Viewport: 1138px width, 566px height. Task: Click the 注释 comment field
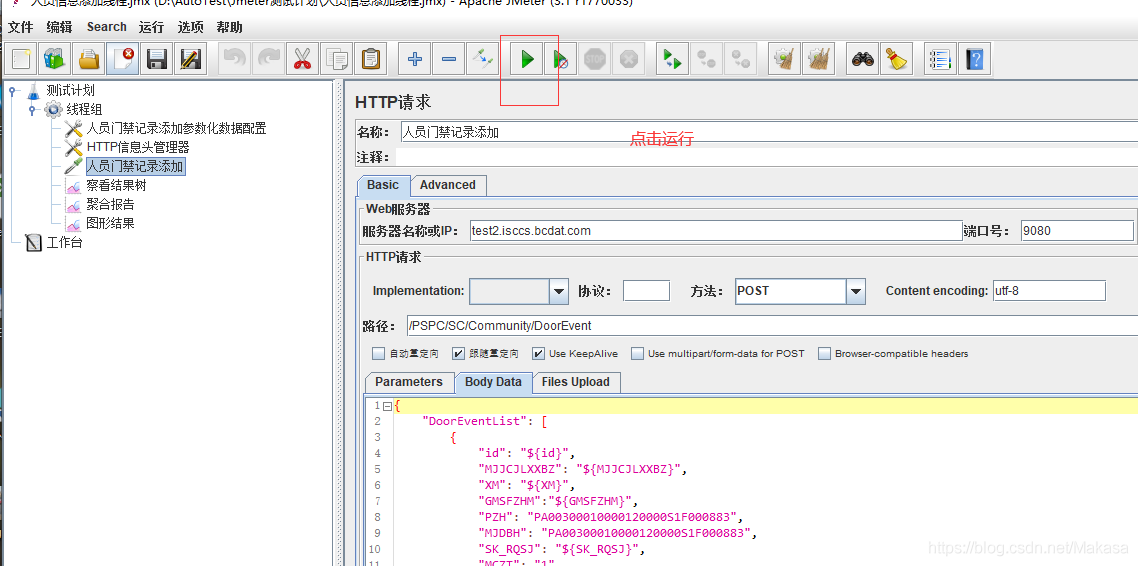(x=768, y=157)
